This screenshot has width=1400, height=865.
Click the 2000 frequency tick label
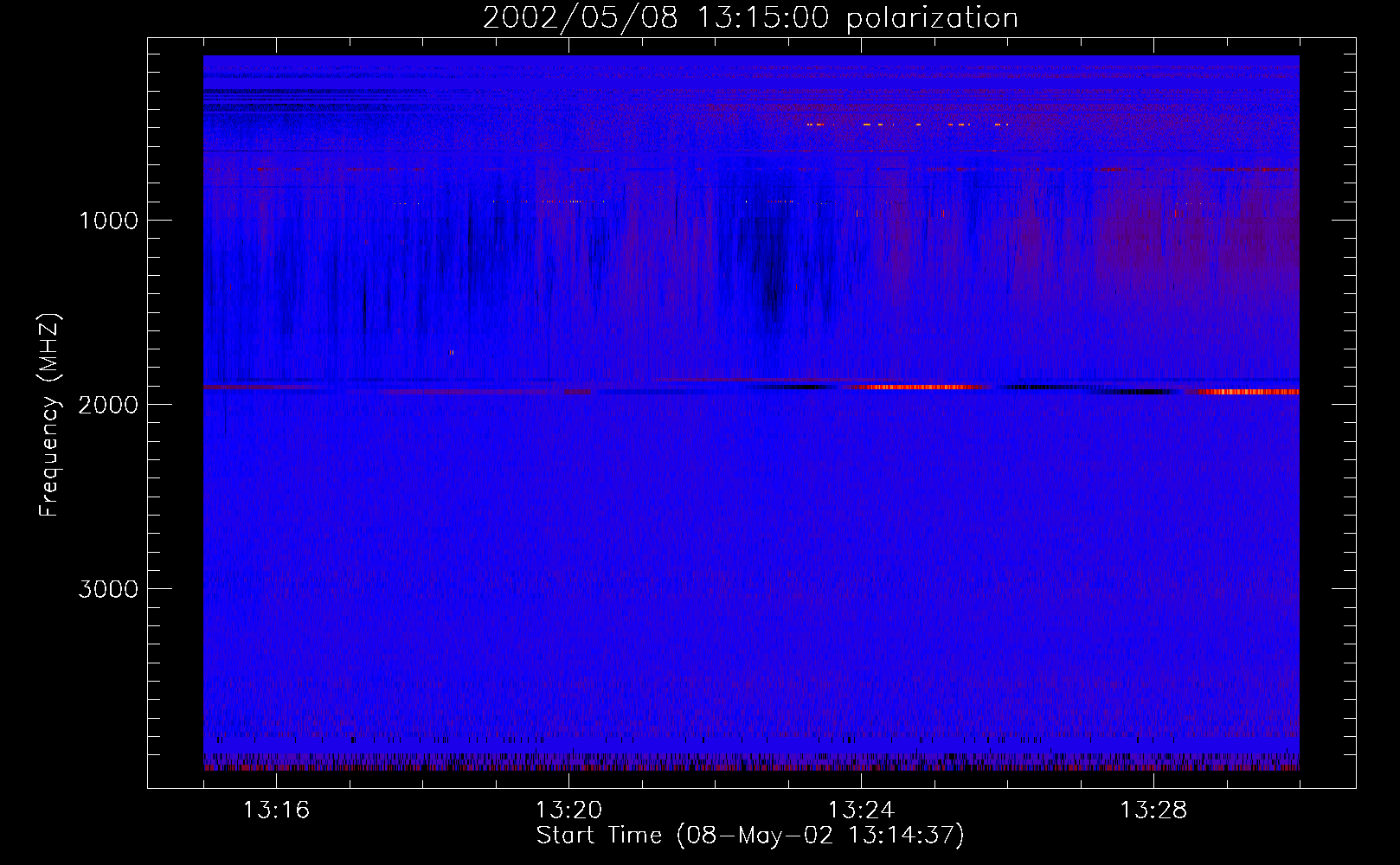point(108,405)
